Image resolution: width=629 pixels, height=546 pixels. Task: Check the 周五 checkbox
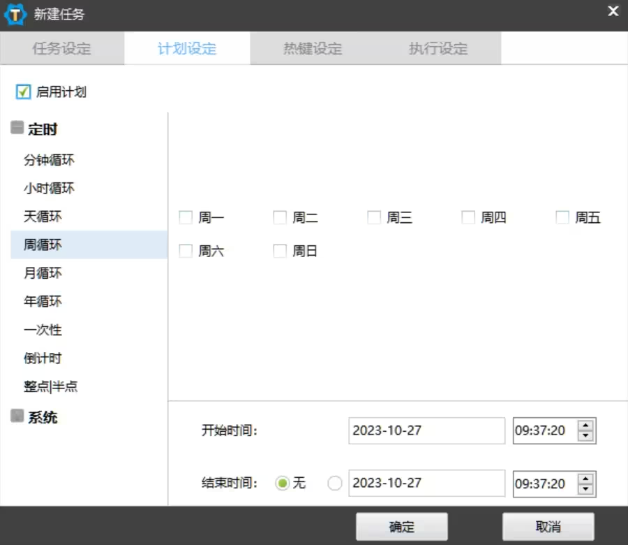pos(562,217)
